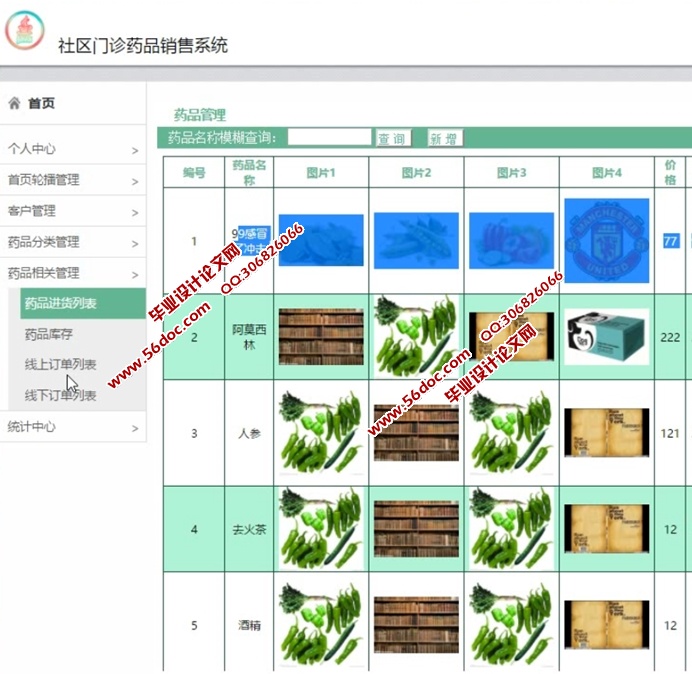Click the drug name 去火茶
Image resolution: width=692 pixels, height=674 pixels.
pos(249,529)
